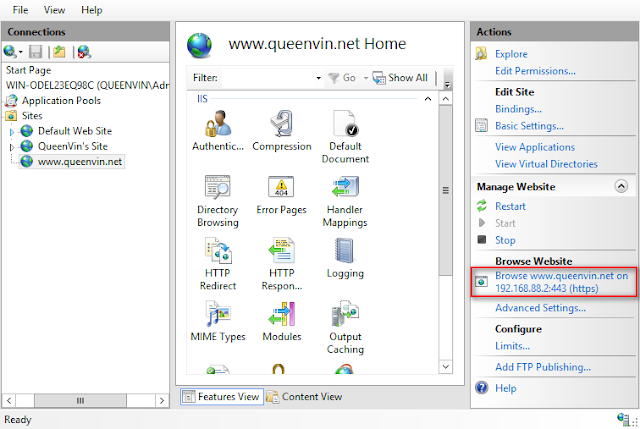Image resolution: width=640 pixels, height=429 pixels.
Task: Collapse the Manage Website section
Action: click(x=621, y=186)
